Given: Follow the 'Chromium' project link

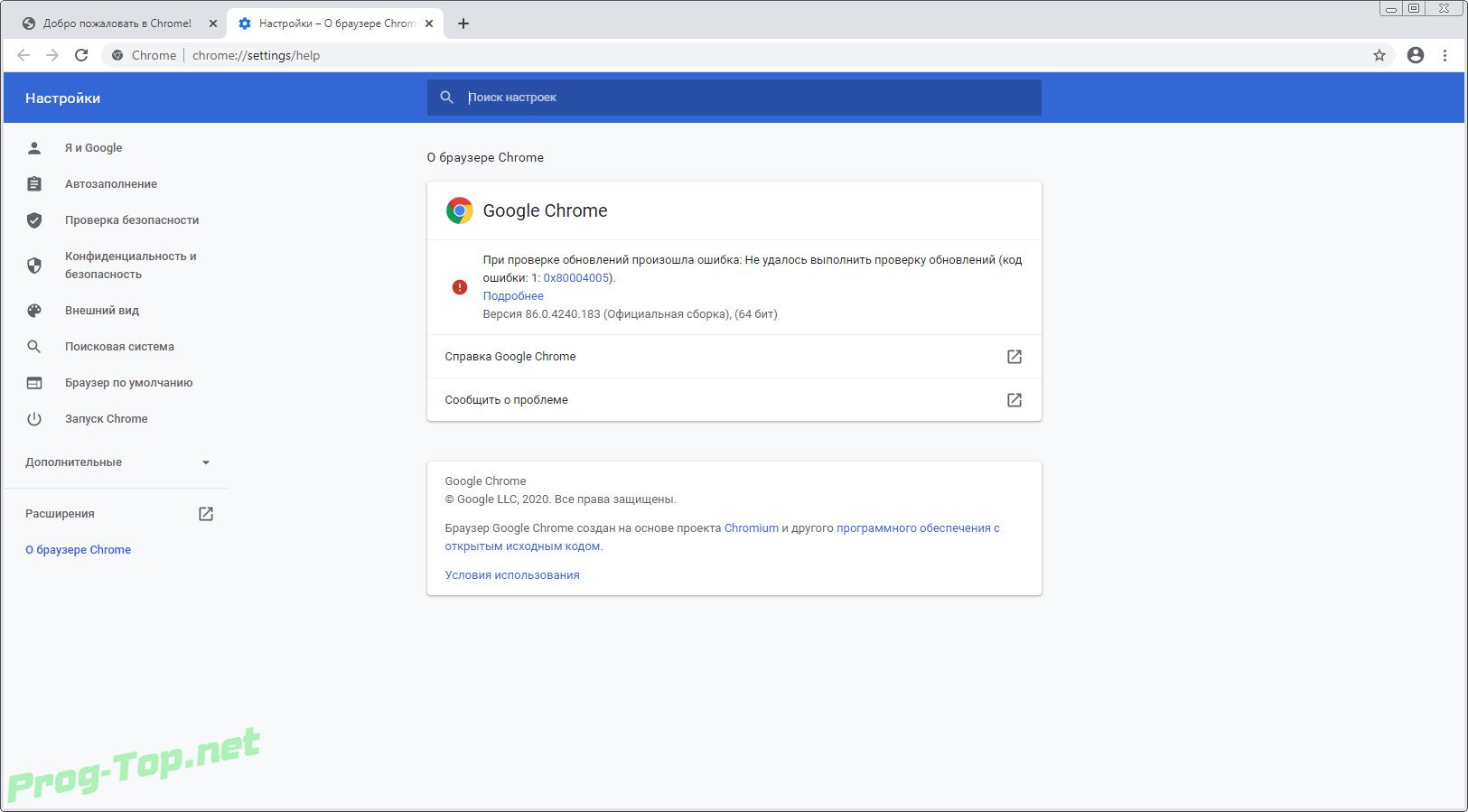Looking at the screenshot, I should pyautogui.click(x=752, y=527).
